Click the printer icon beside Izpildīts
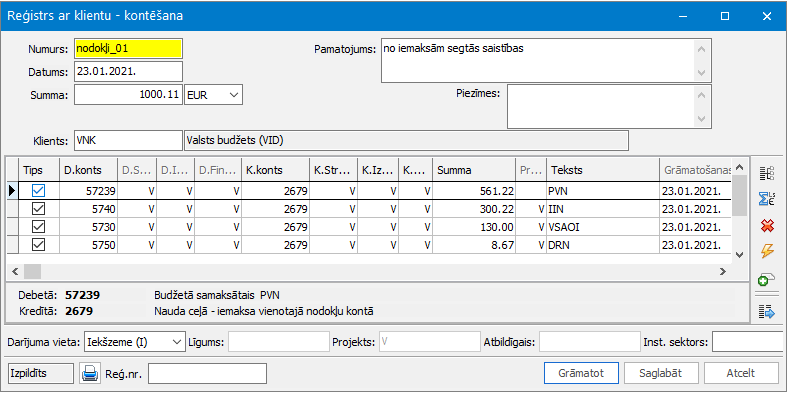Image resolution: width=788 pixels, height=393 pixels. point(90,373)
